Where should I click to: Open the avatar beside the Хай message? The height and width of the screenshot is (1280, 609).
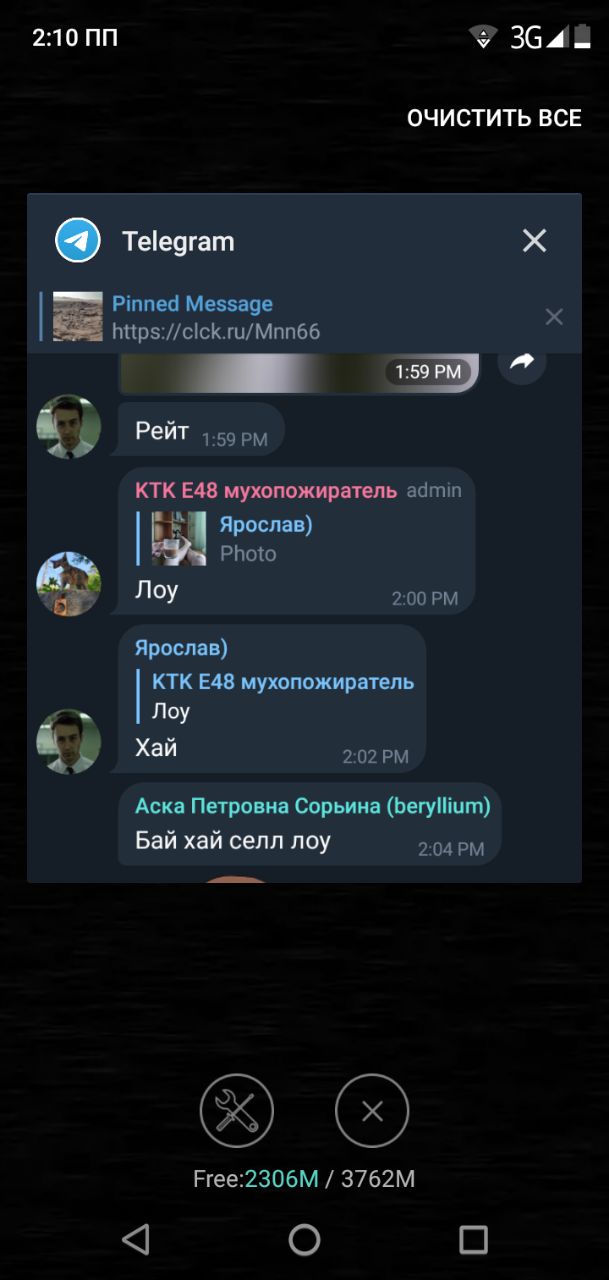tap(69, 742)
